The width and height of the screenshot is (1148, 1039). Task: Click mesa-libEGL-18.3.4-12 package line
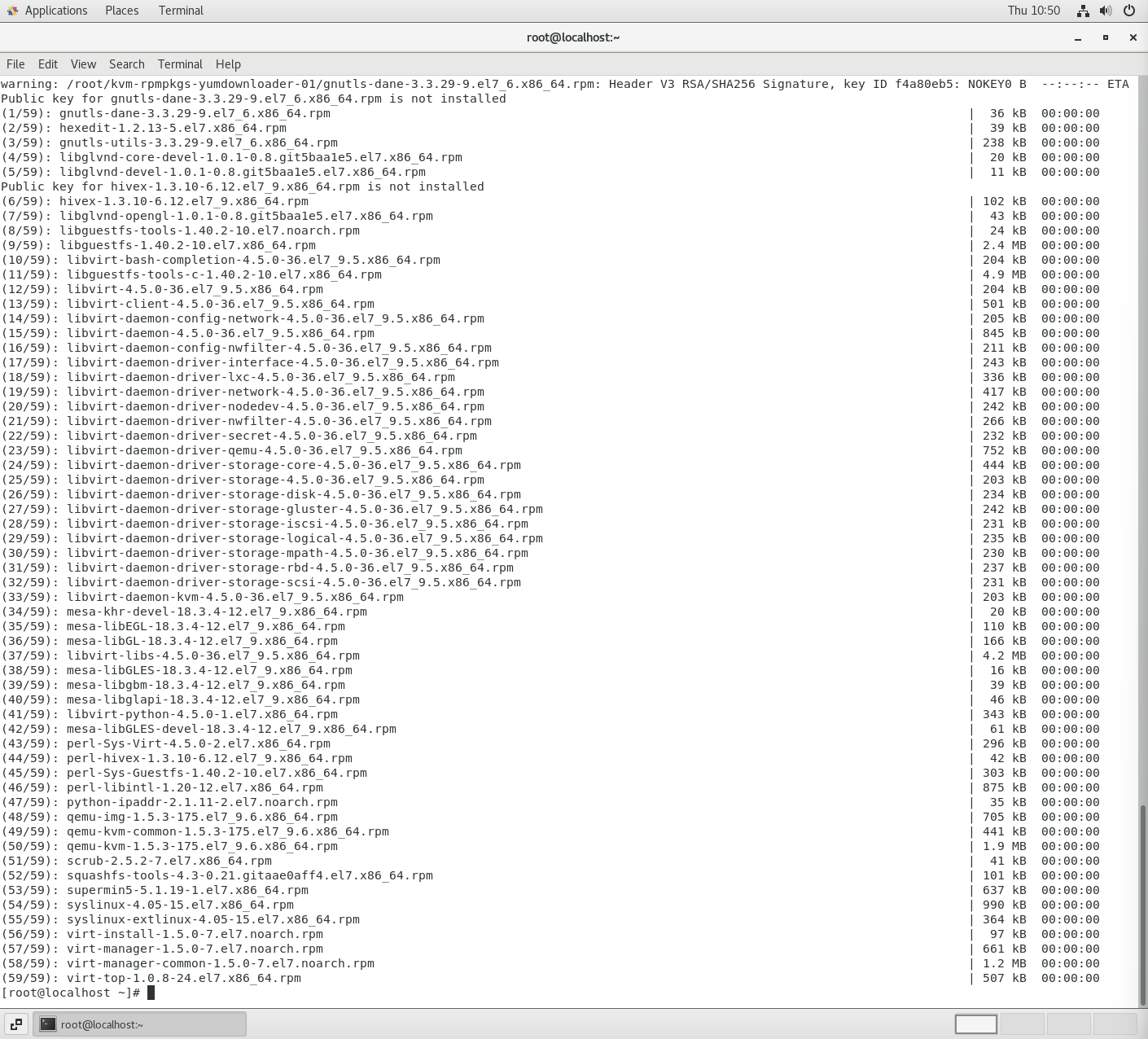point(205,626)
